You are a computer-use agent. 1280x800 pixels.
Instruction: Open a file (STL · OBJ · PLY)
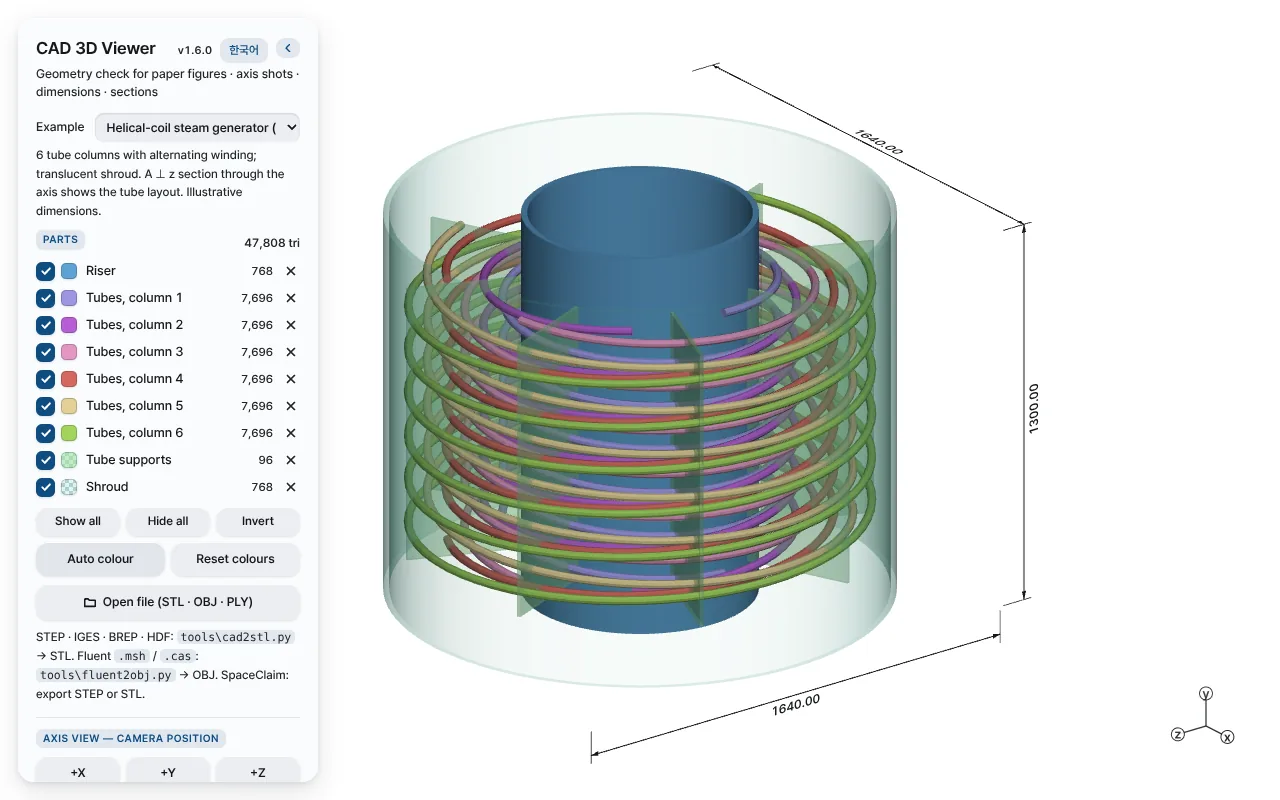click(x=168, y=602)
